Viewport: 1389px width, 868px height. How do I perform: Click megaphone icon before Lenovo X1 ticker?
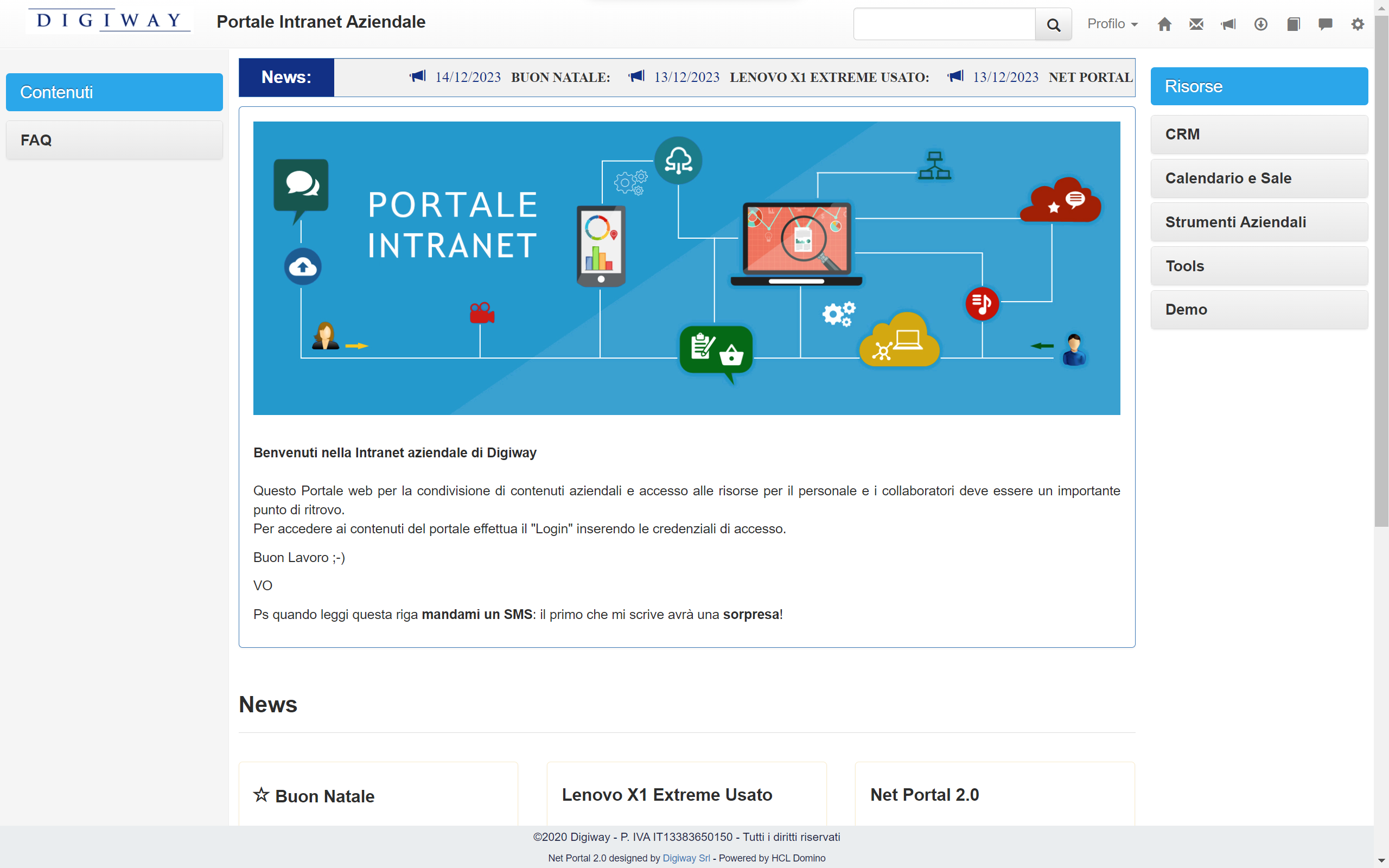(x=636, y=76)
